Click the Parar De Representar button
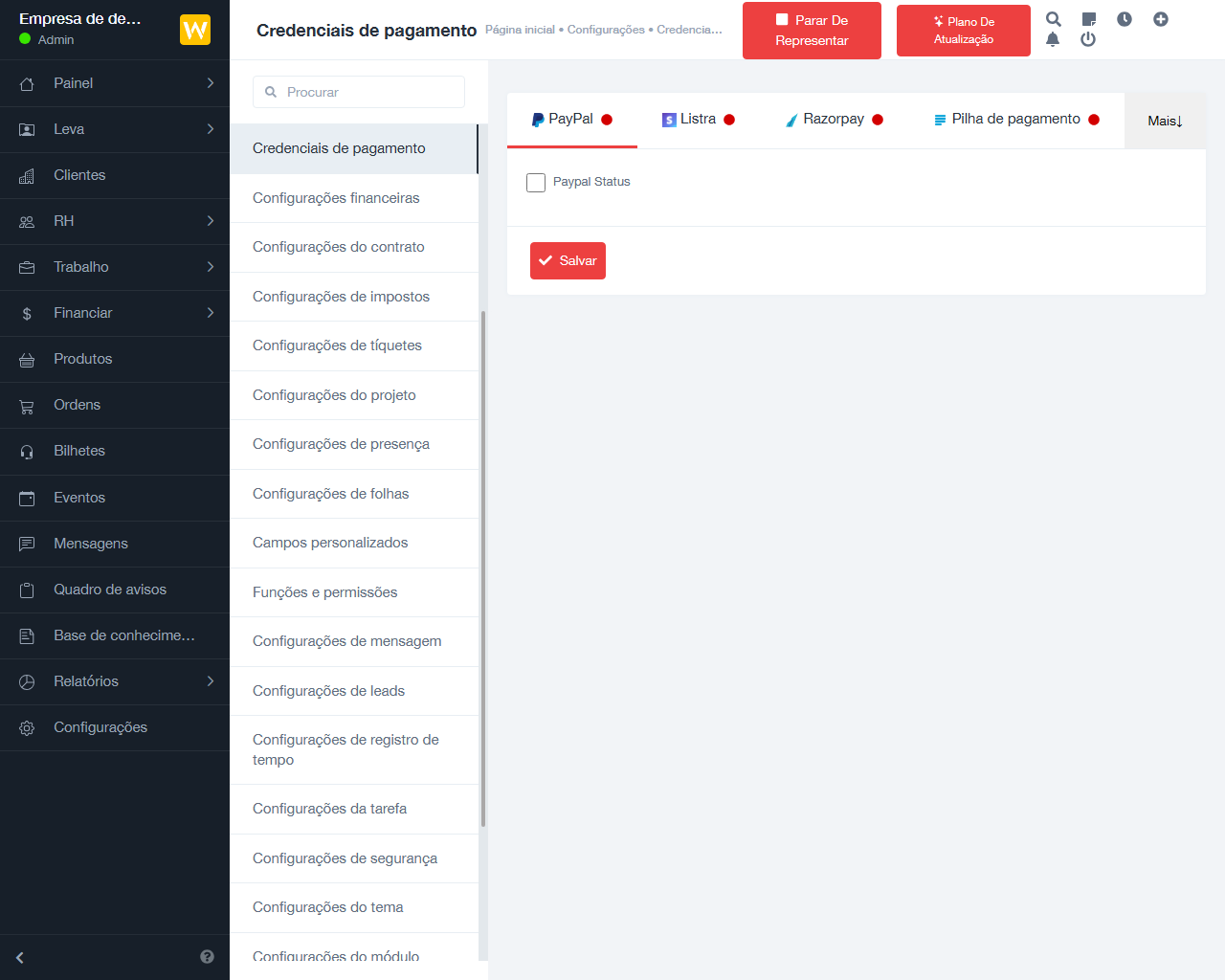This screenshot has height=980, width=1225. click(x=812, y=31)
